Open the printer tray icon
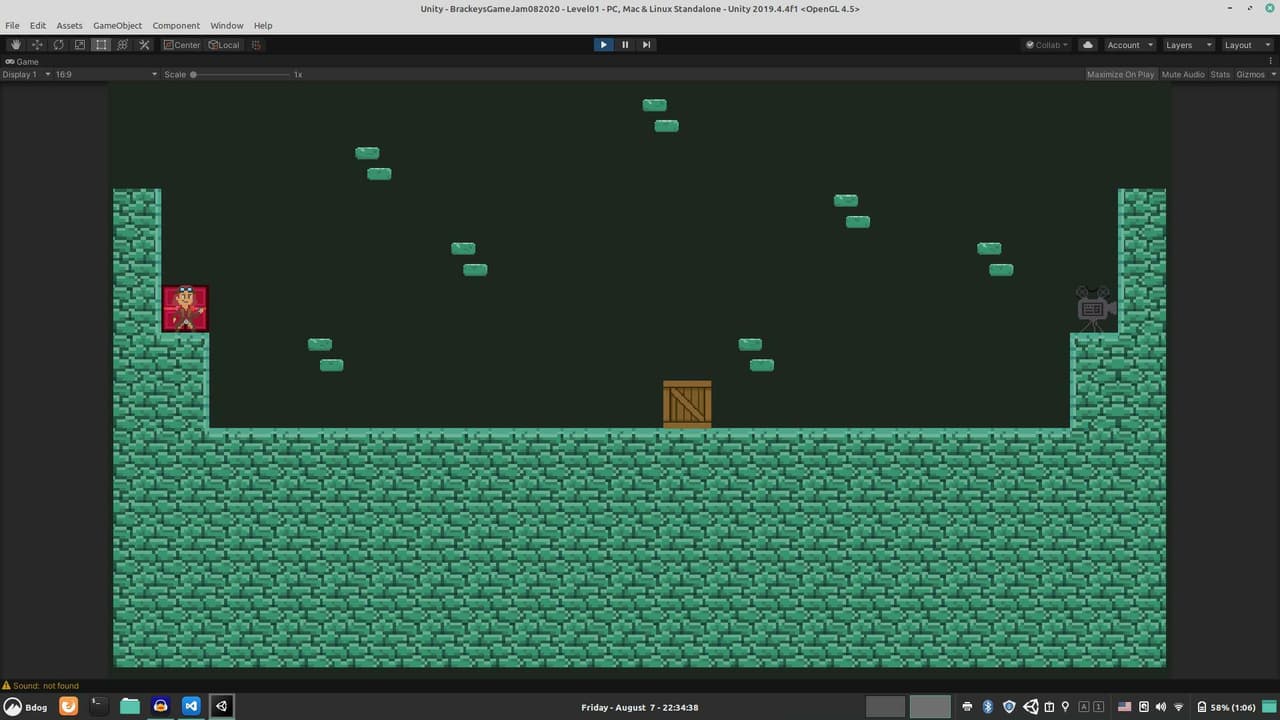 coord(967,707)
